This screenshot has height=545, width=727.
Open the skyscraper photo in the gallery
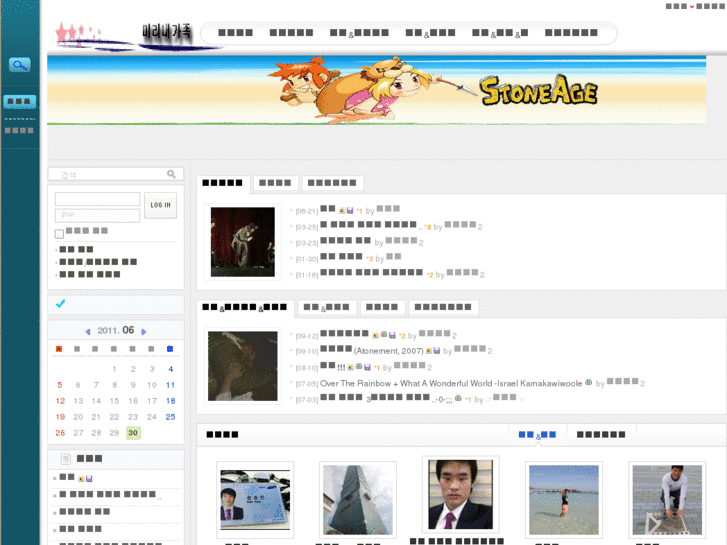[358, 500]
